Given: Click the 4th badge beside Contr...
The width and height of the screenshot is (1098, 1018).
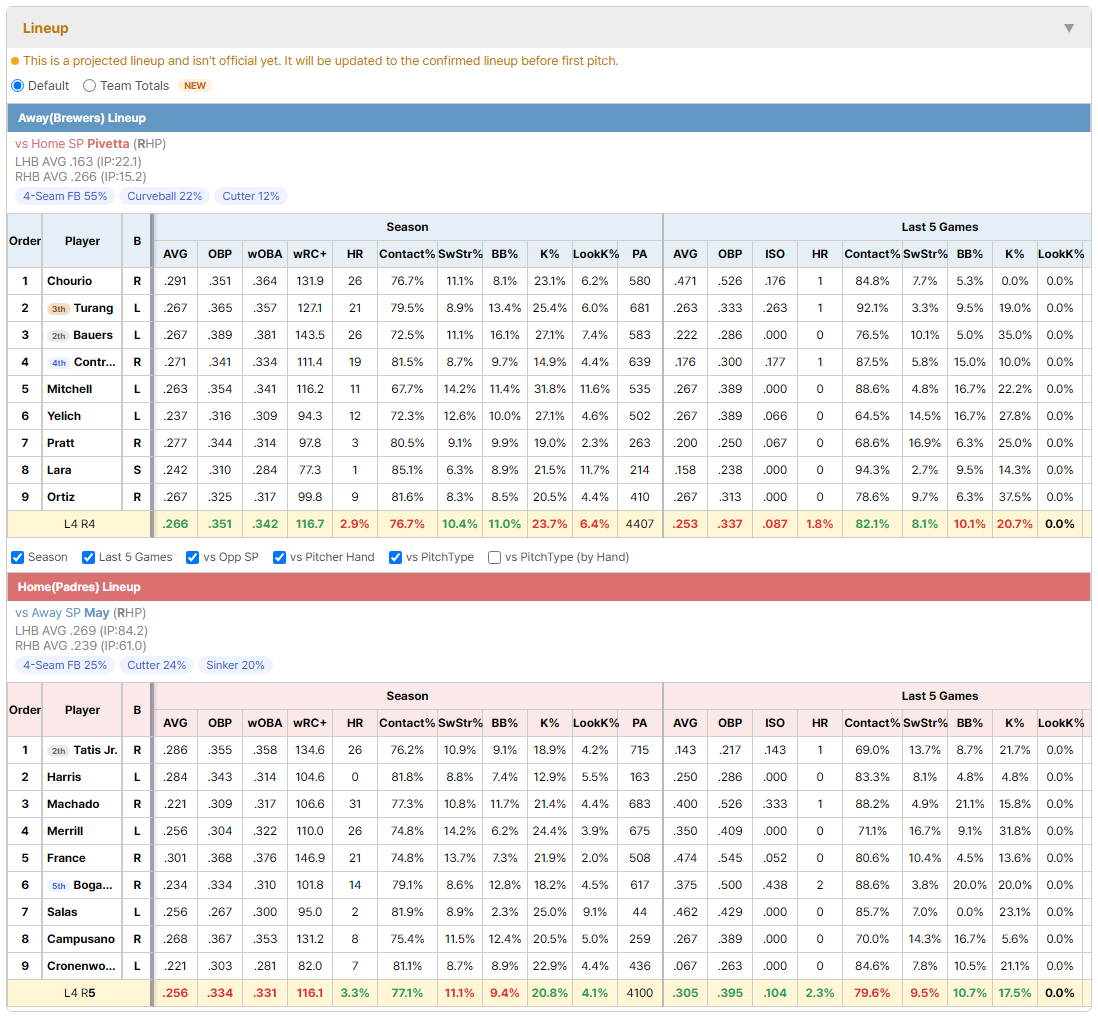Looking at the screenshot, I should (59, 363).
